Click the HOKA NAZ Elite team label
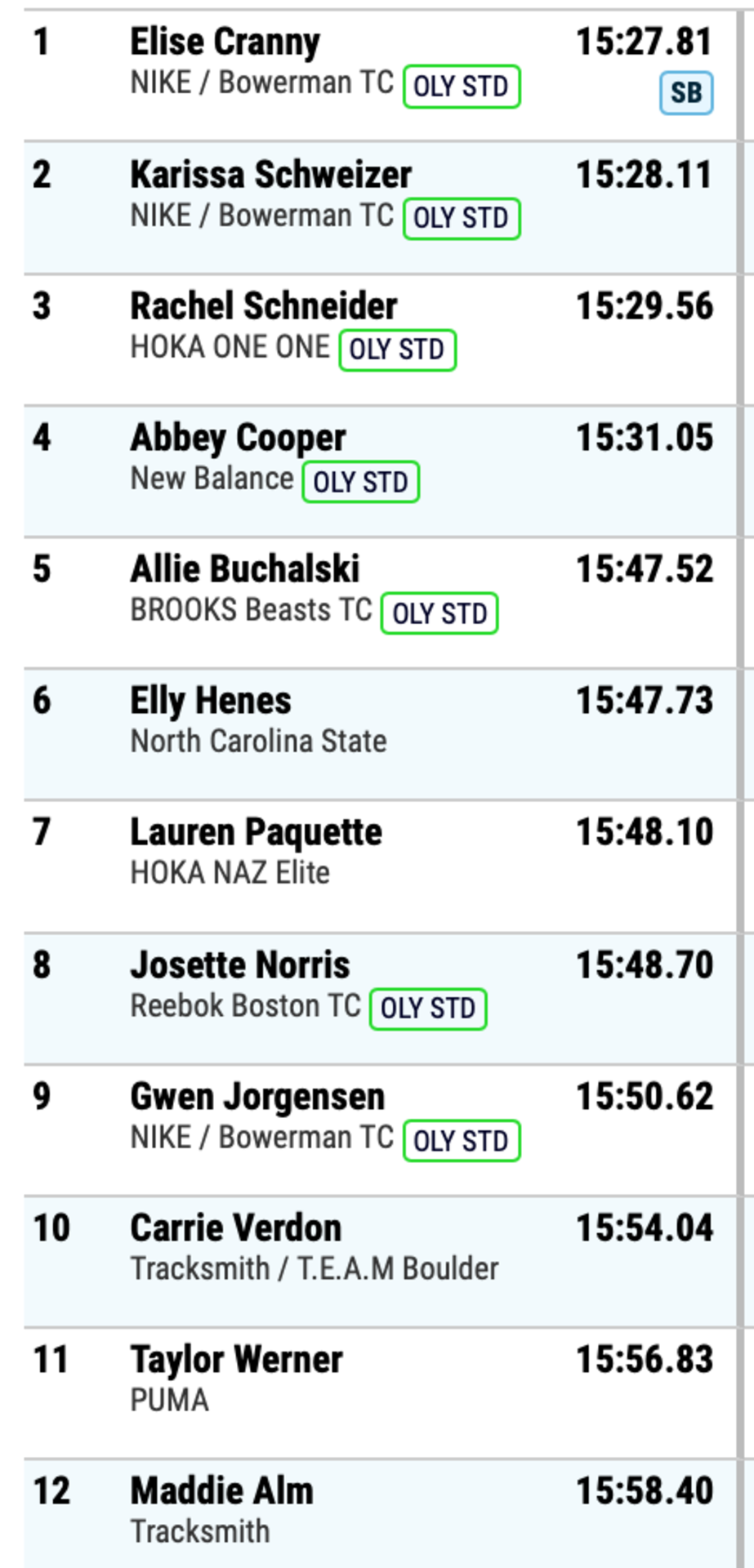Image resolution: width=754 pixels, height=1568 pixels. (x=230, y=872)
